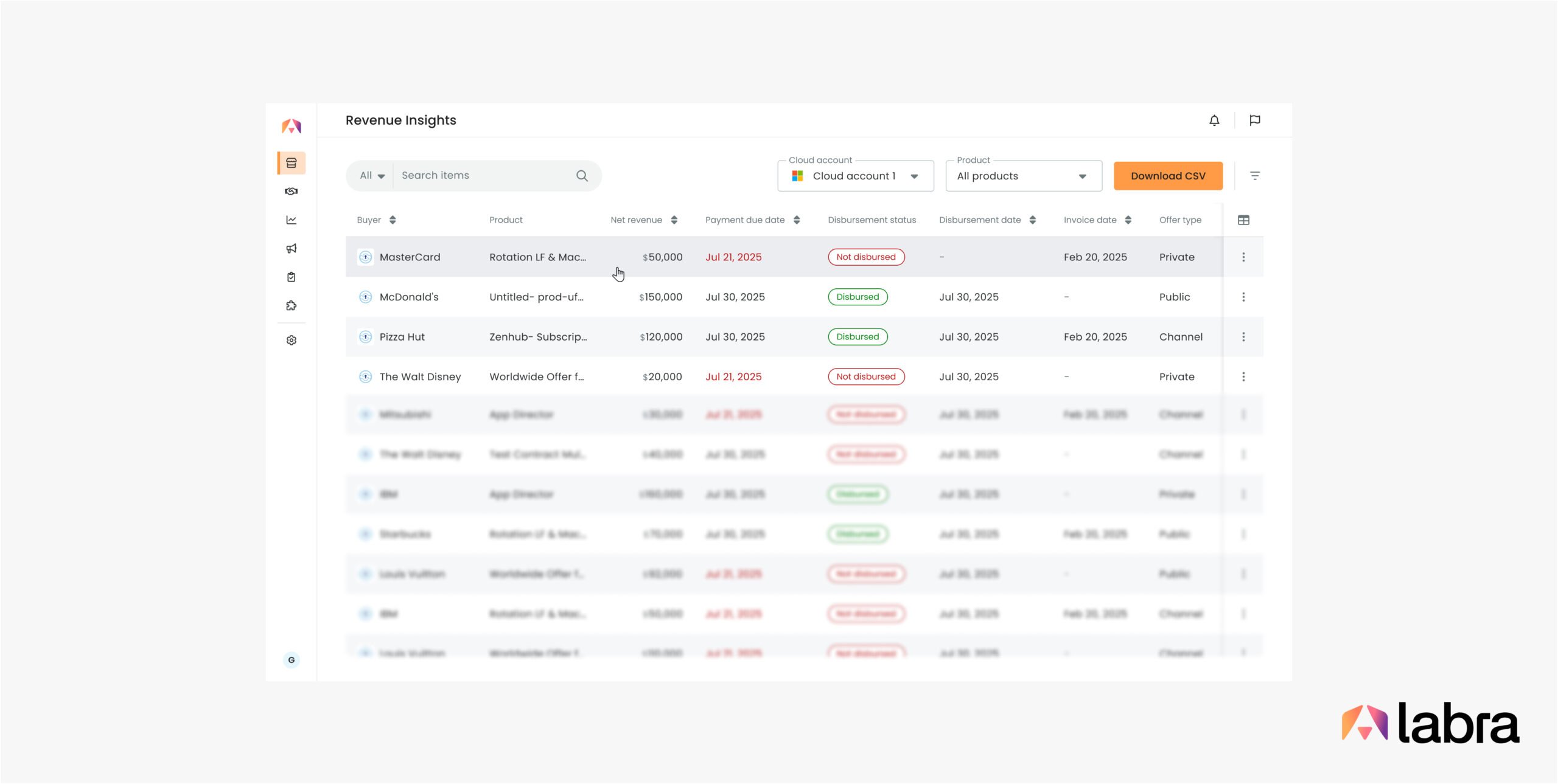This screenshot has width=1558, height=784.
Task: Click the McDonald's Disbursed badge
Action: coord(858,297)
